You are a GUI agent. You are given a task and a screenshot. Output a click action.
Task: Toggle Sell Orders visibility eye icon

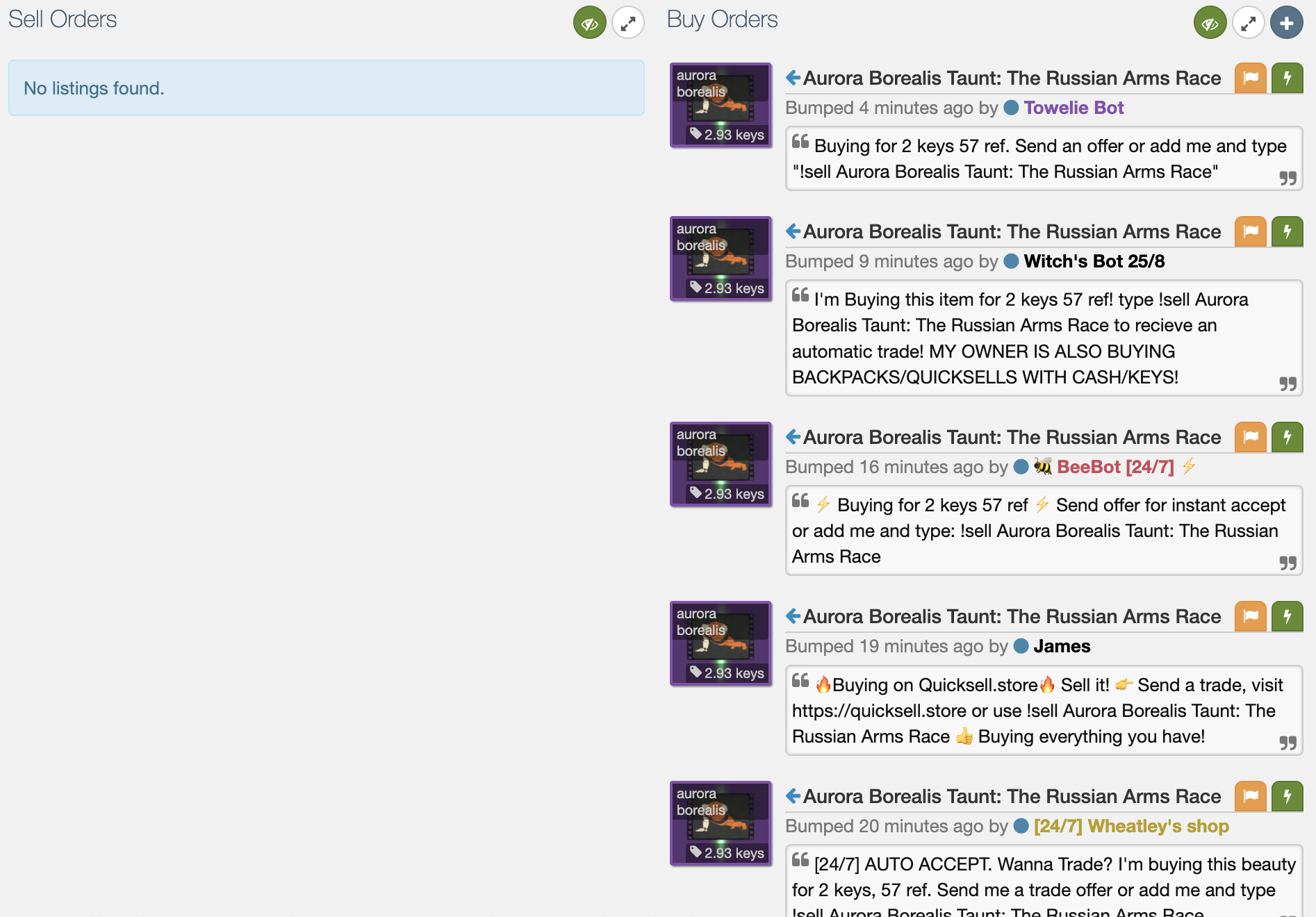590,23
